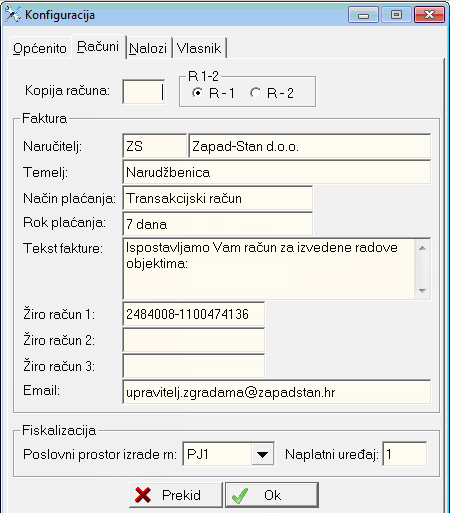450x513 pixels.
Task: Expand the Poslovni prostor dropdown arrow
Action: tap(262, 454)
